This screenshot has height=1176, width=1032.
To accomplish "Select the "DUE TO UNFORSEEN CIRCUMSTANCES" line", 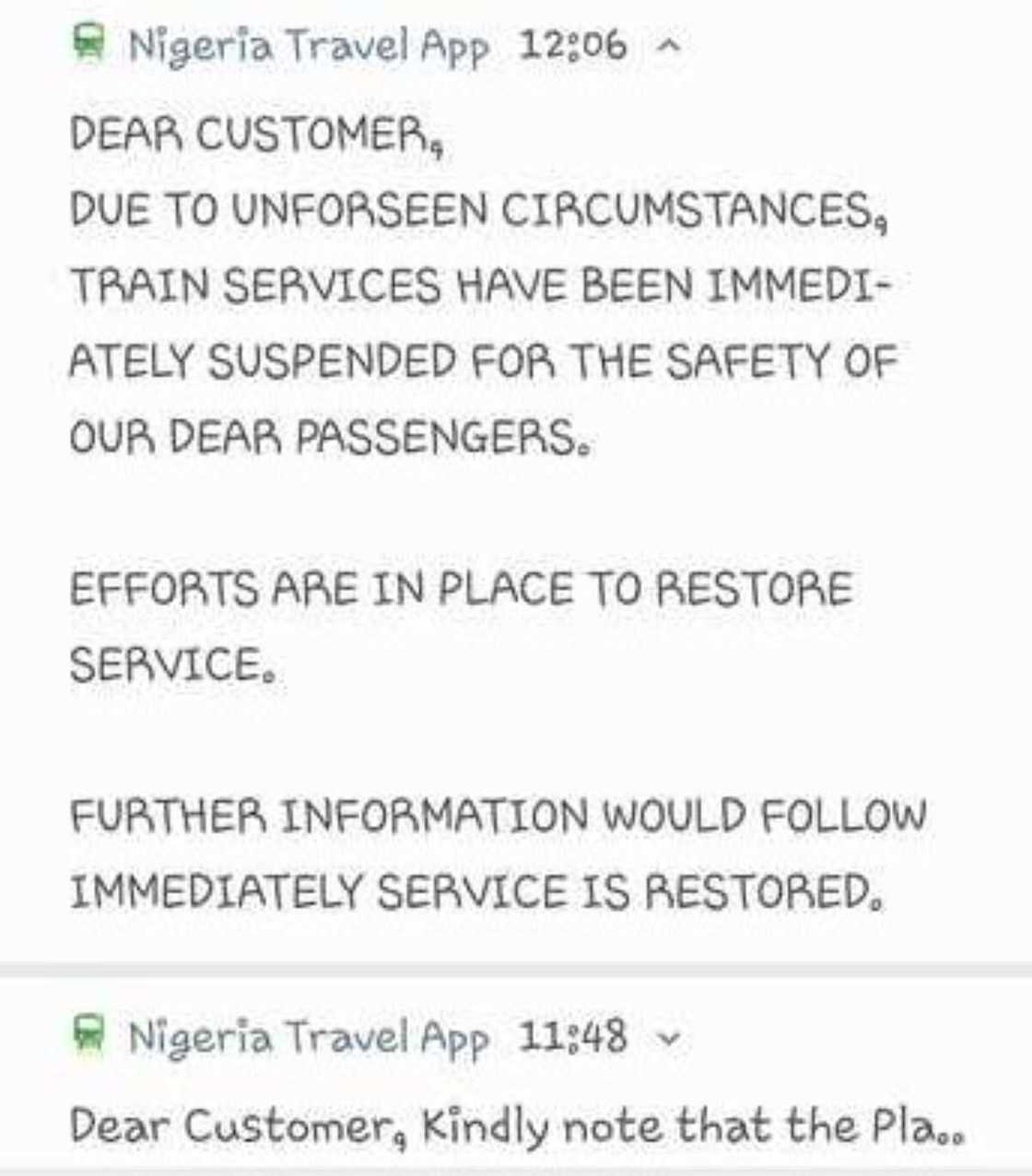I will tap(479, 211).
